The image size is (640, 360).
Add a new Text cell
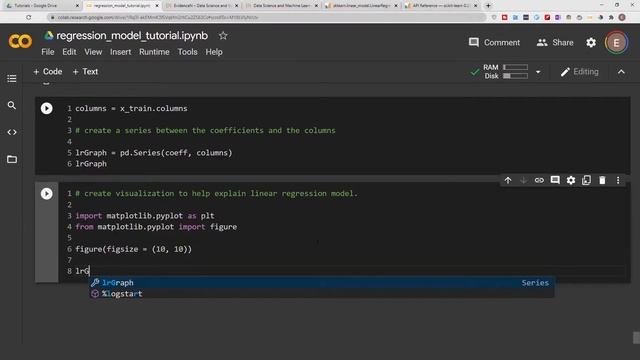point(85,72)
